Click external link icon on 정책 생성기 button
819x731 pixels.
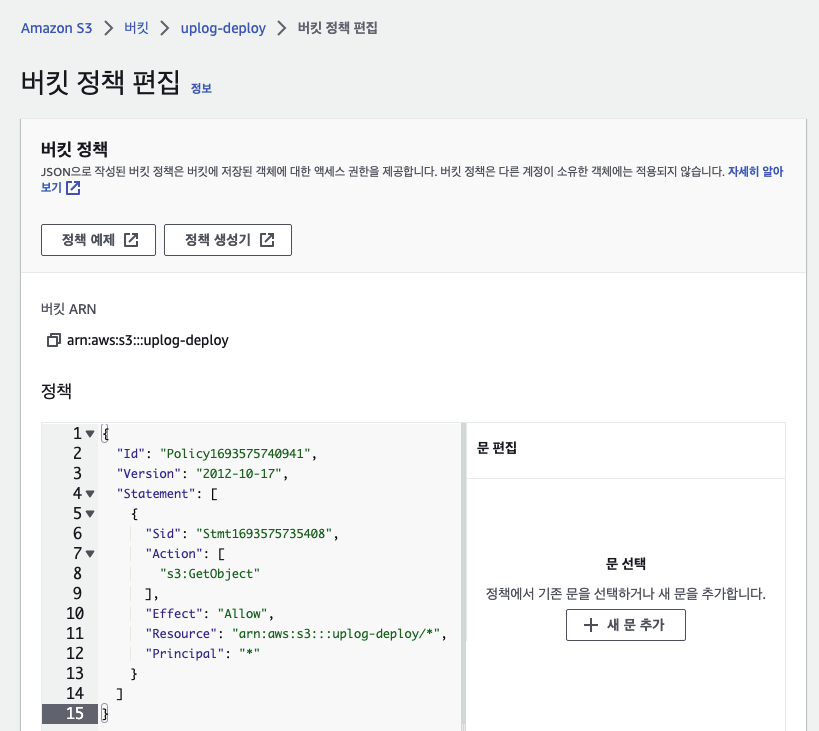pos(267,240)
